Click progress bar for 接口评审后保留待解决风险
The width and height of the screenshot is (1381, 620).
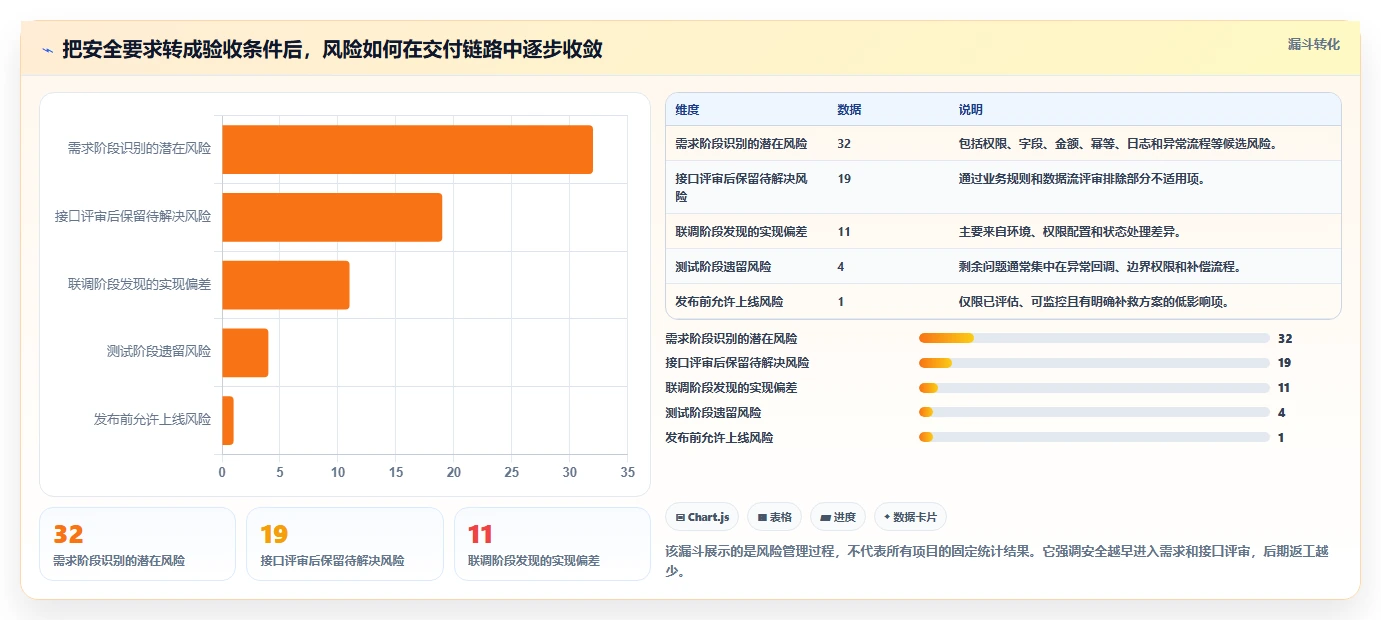[x=1094, y=363]
